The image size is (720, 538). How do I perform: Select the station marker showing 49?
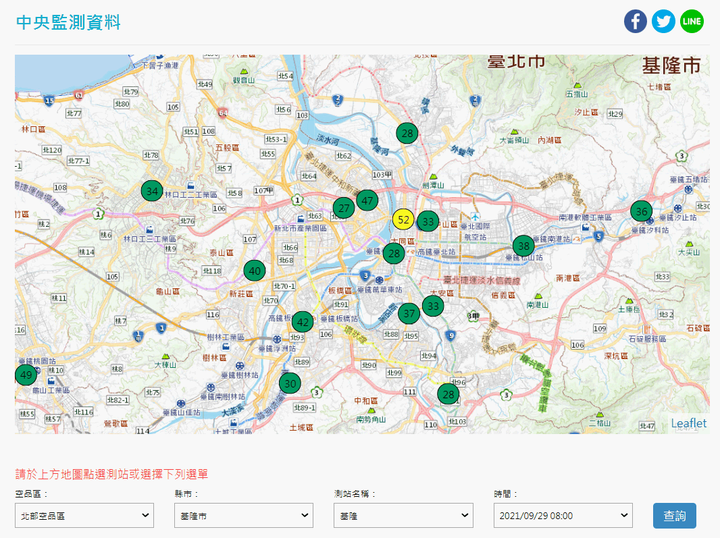coord(26,375)
